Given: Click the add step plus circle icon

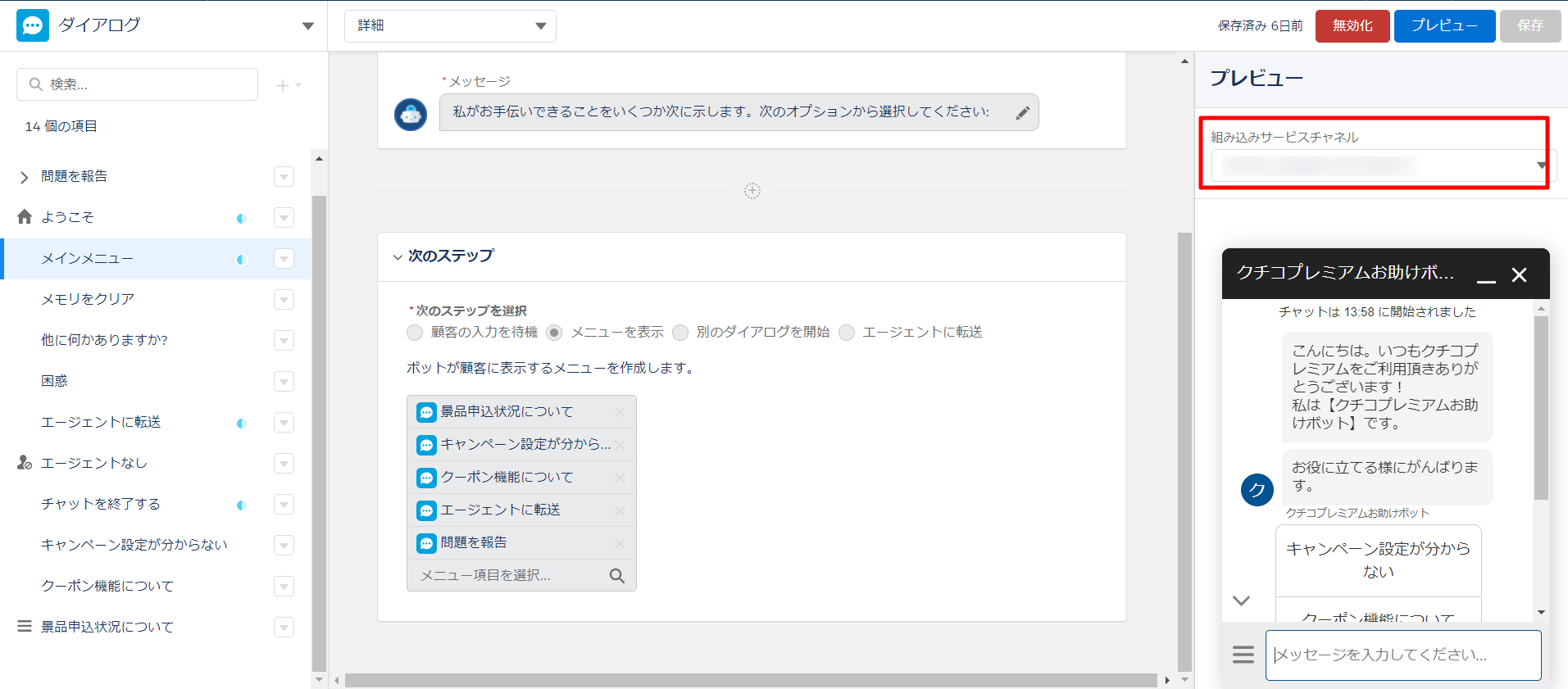Looking at the screenshot, I should click(752, 191).
